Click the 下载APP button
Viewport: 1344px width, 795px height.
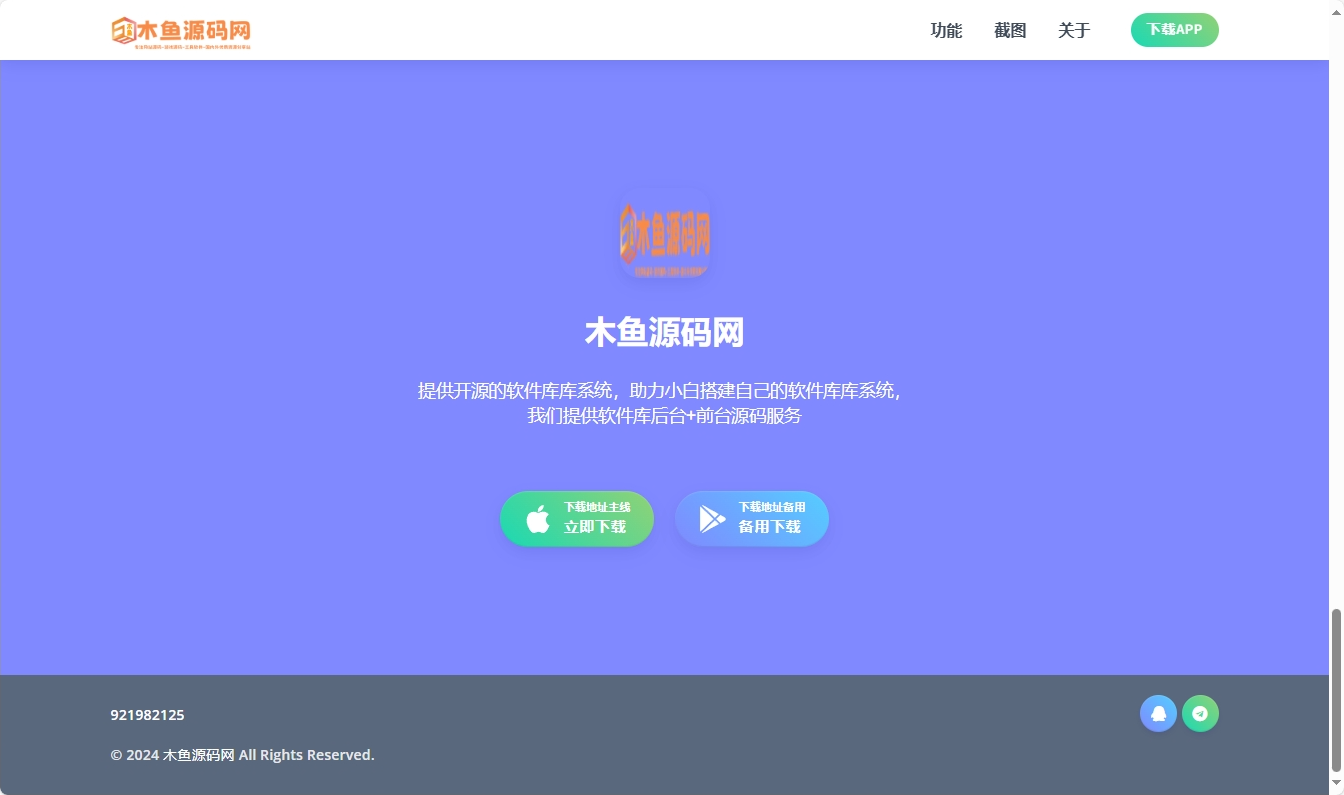(1174, 30)
